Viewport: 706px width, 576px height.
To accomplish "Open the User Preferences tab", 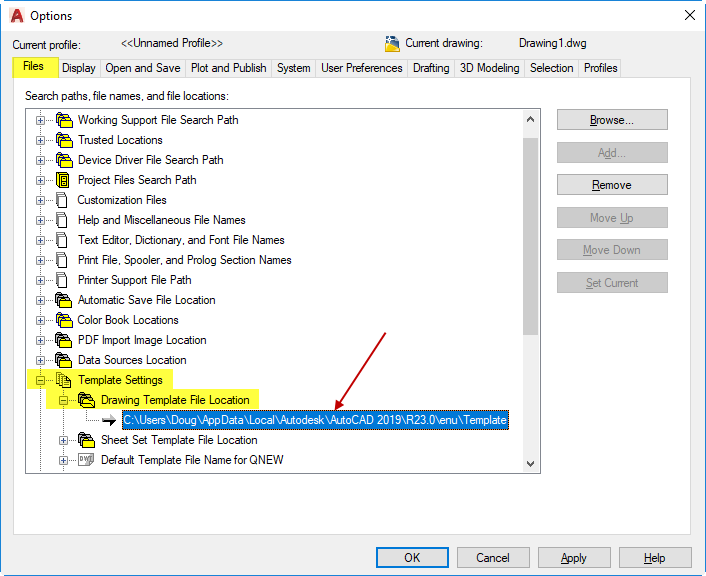I will (362, 68).
